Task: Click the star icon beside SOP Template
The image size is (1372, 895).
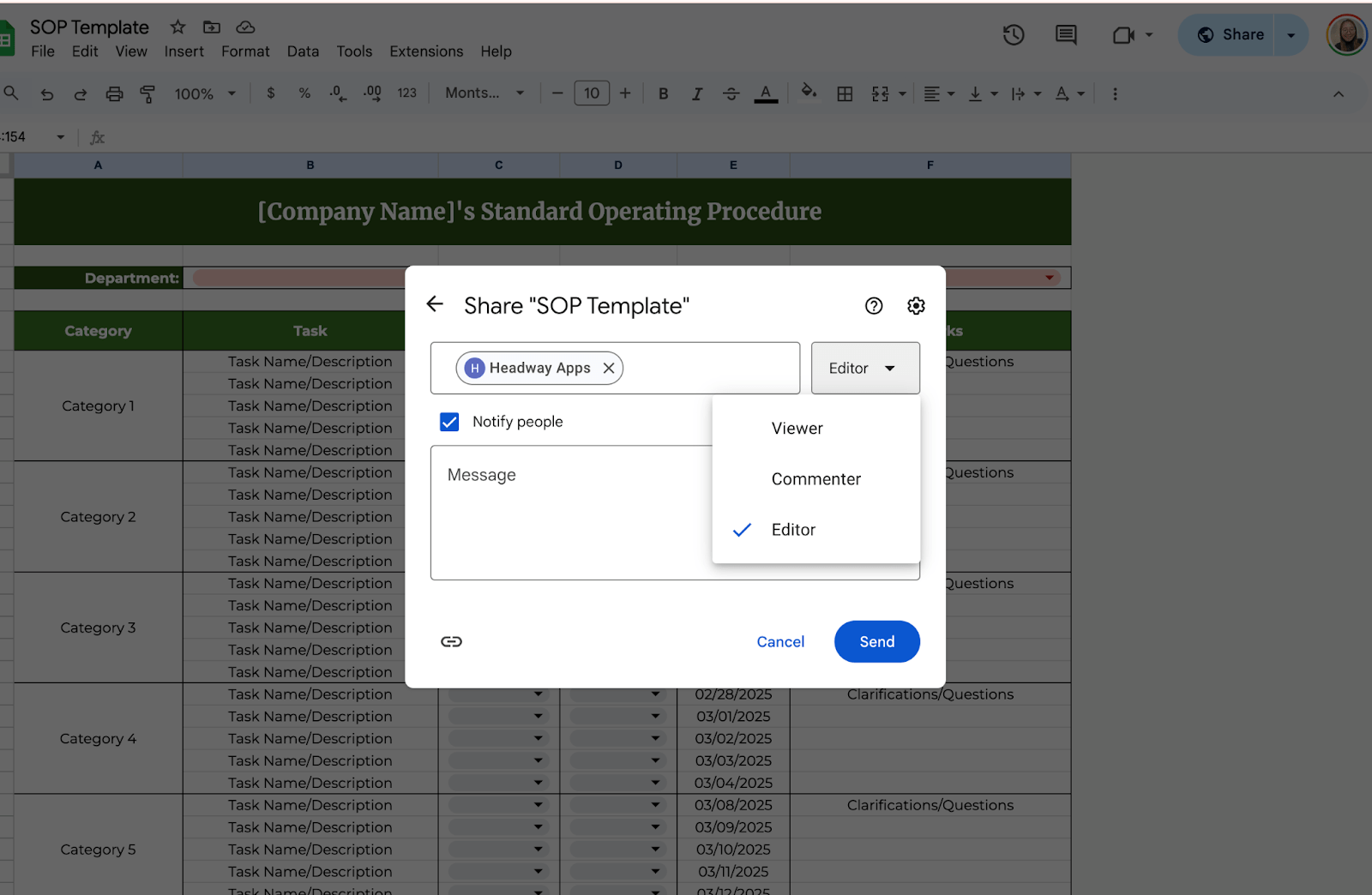Action: (178, 27)
